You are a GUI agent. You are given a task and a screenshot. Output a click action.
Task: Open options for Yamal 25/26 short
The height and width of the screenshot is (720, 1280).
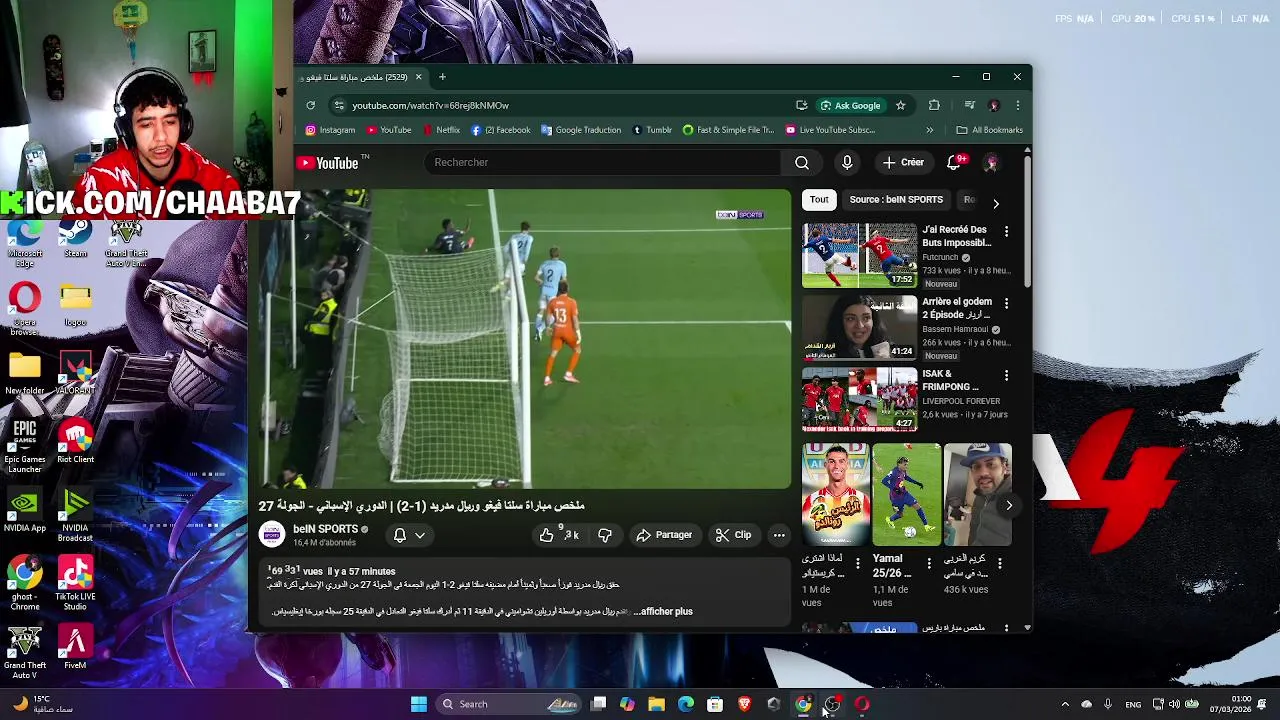coord(929,563)
